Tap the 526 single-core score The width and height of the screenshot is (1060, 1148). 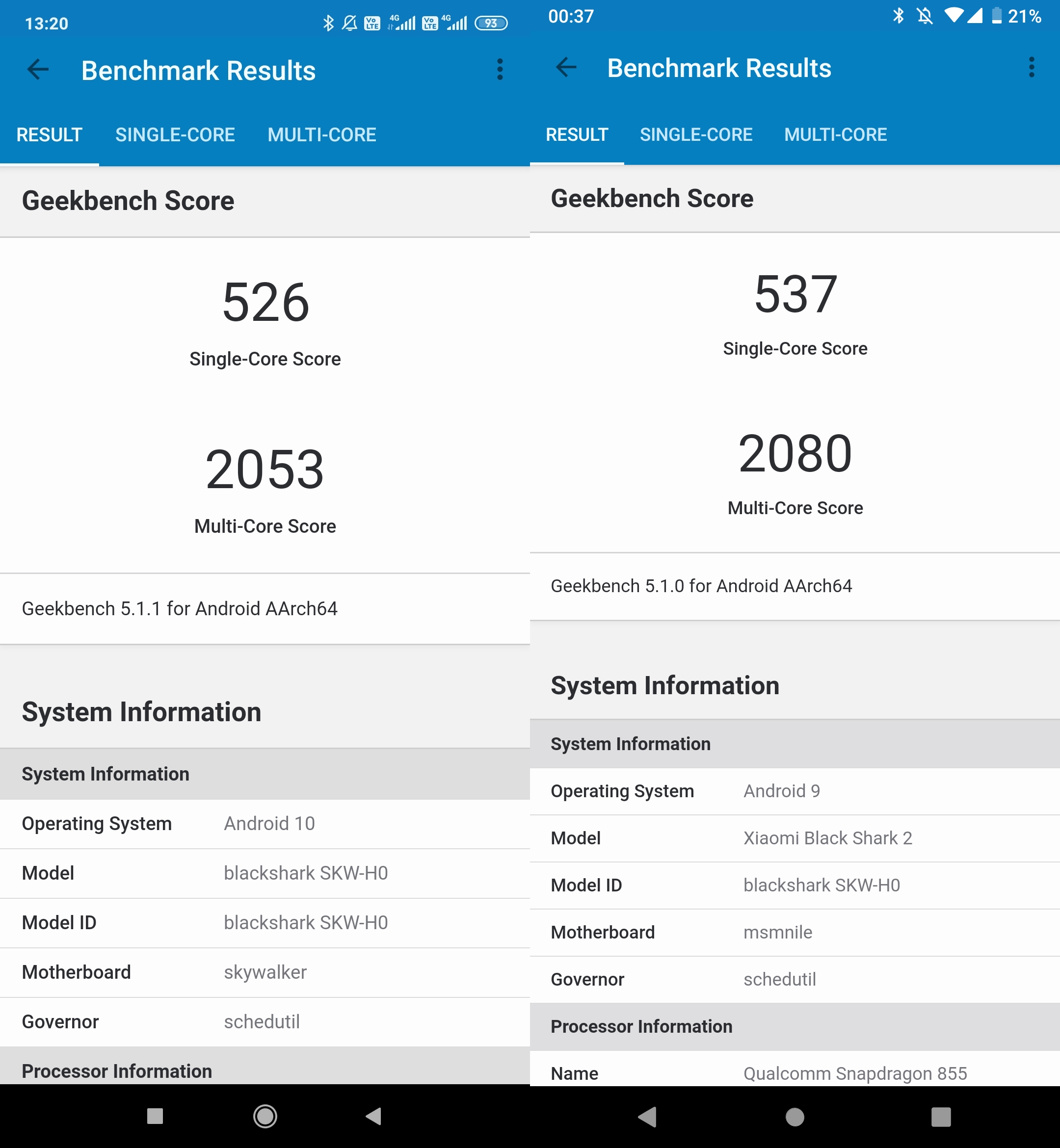pos(265,303)
